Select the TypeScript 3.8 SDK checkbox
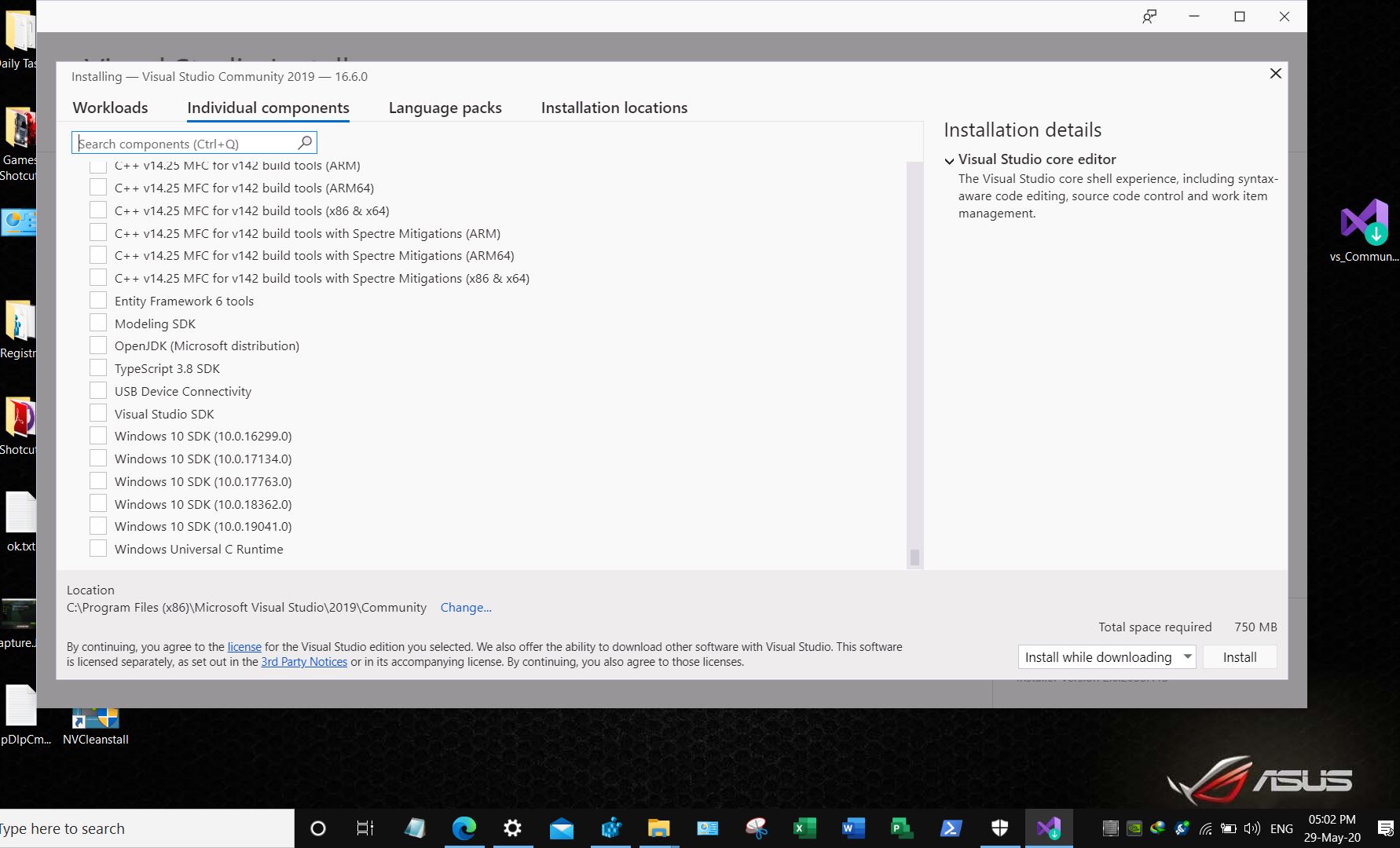 pyautogui.click(x=98, y=367)
